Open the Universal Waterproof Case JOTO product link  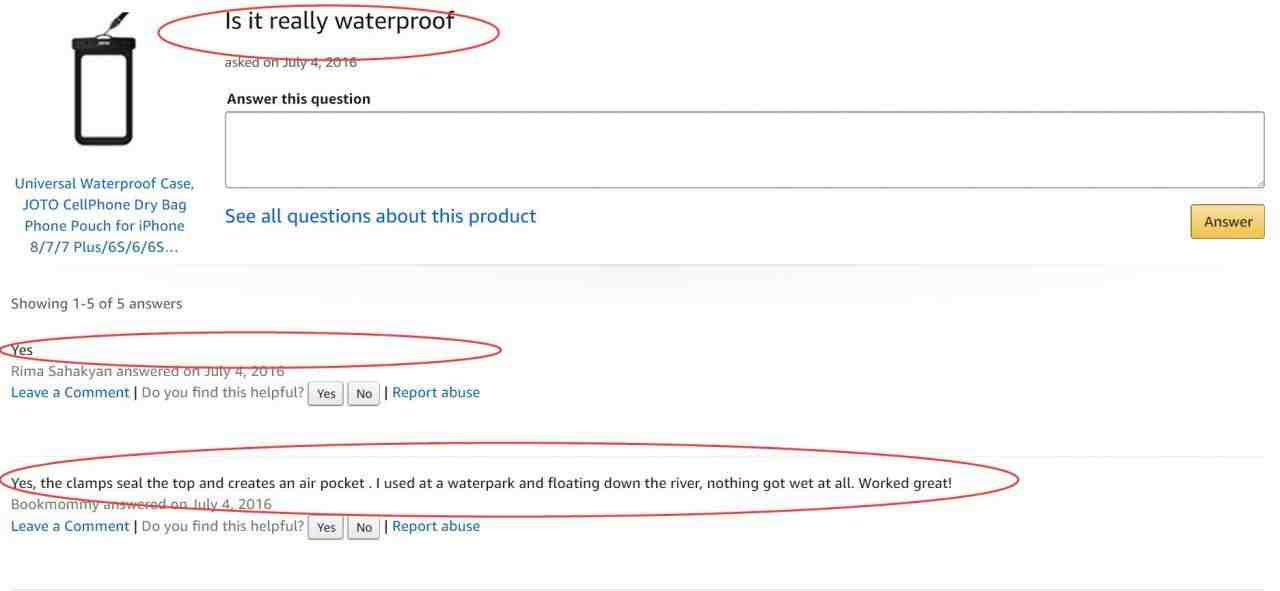(104, 215)
